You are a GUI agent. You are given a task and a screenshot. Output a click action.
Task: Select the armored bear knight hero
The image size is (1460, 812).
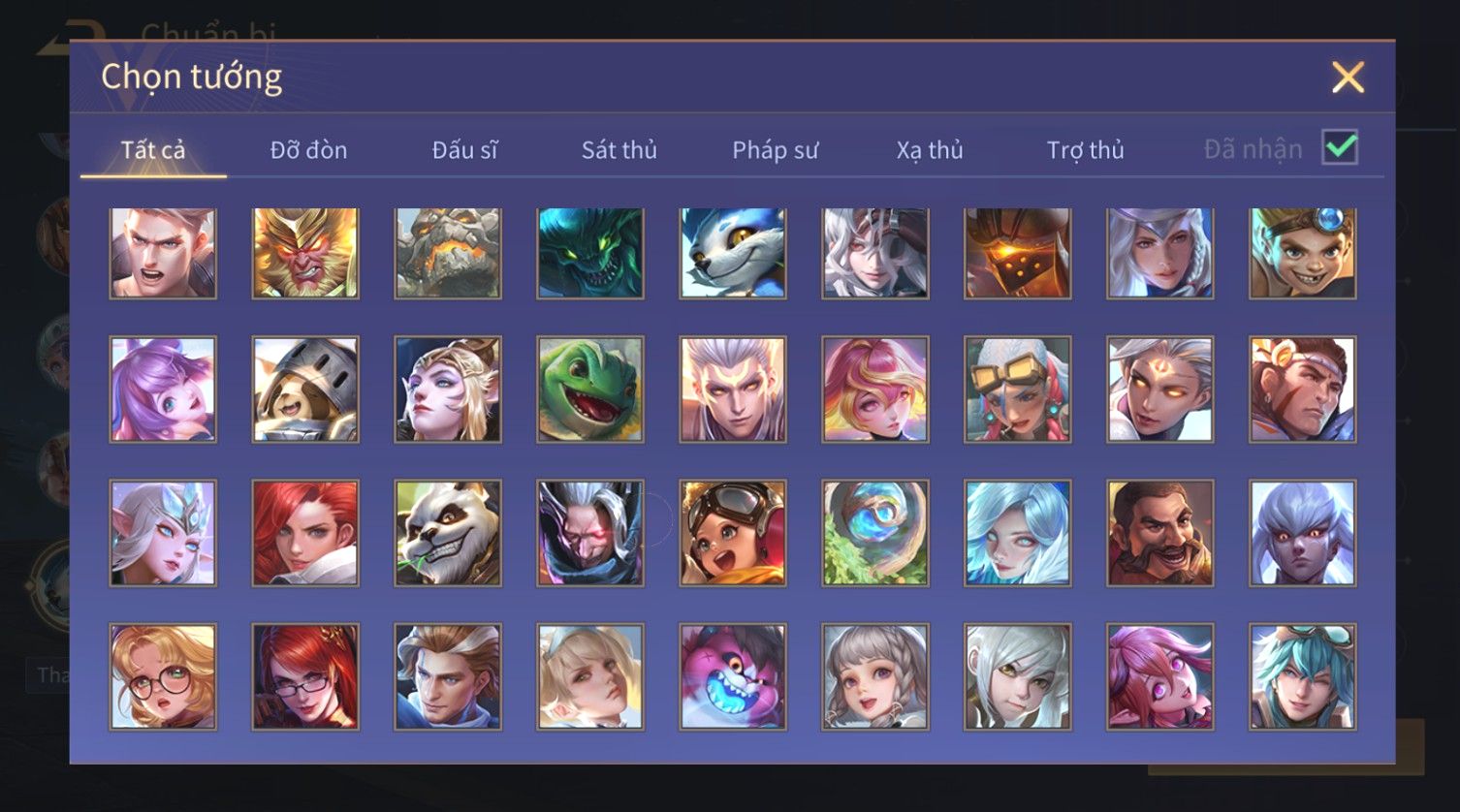(305, 390)
